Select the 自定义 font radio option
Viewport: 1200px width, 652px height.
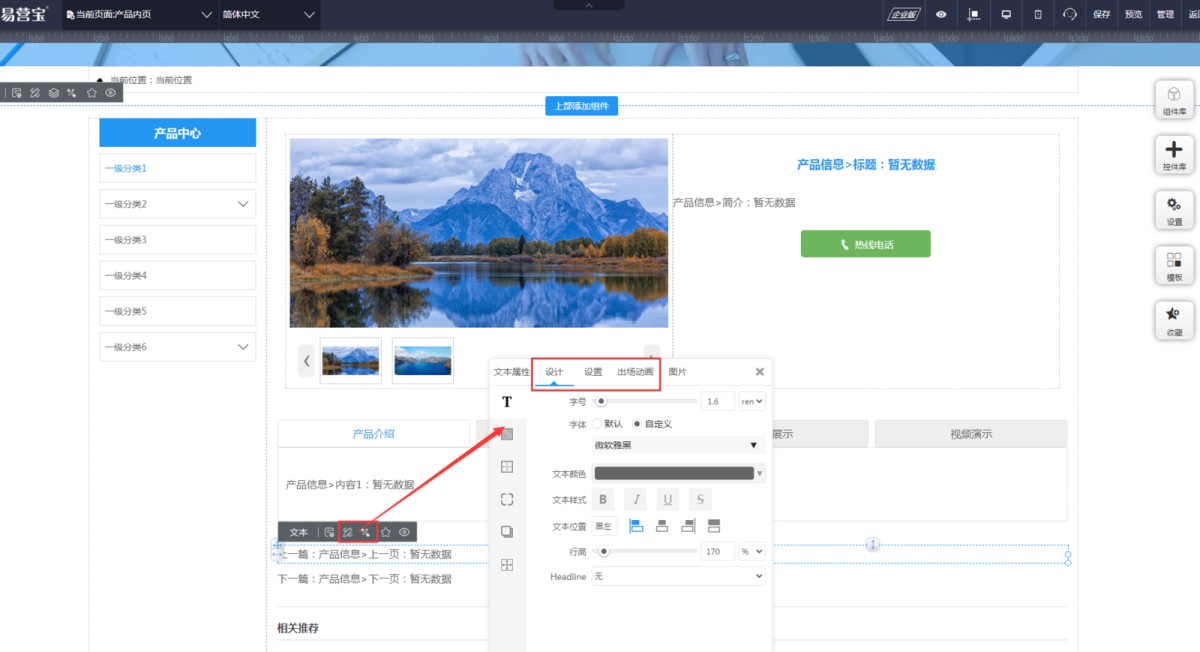[x=637, y=424]
